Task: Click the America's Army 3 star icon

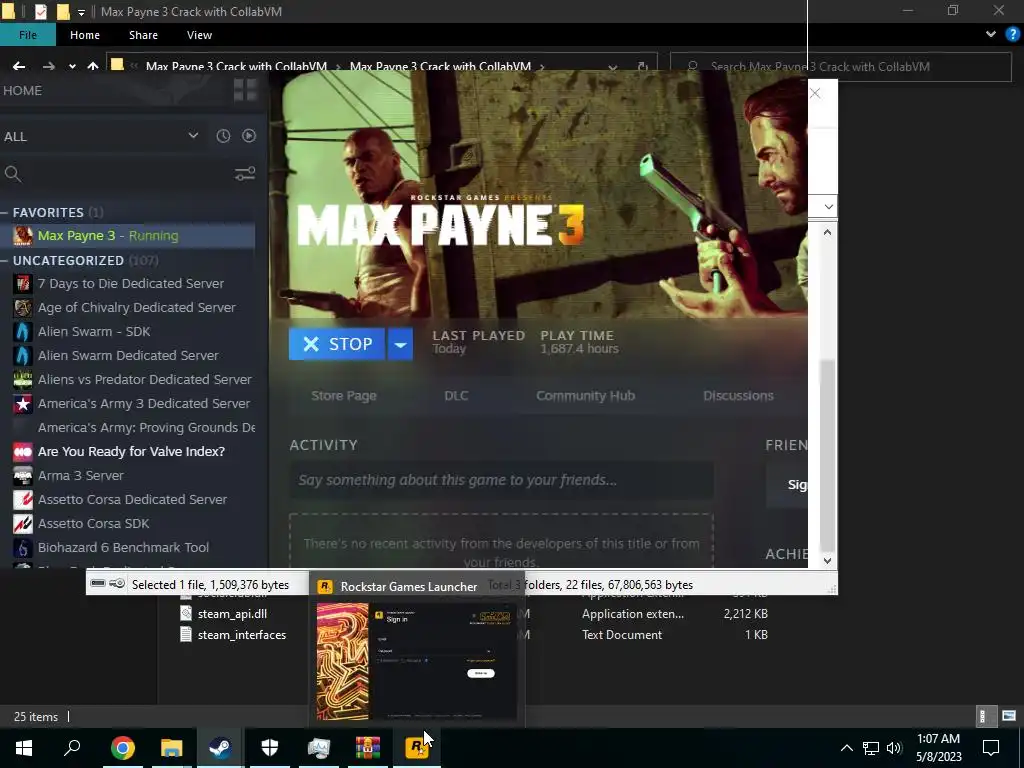Action: click(23, 404)
